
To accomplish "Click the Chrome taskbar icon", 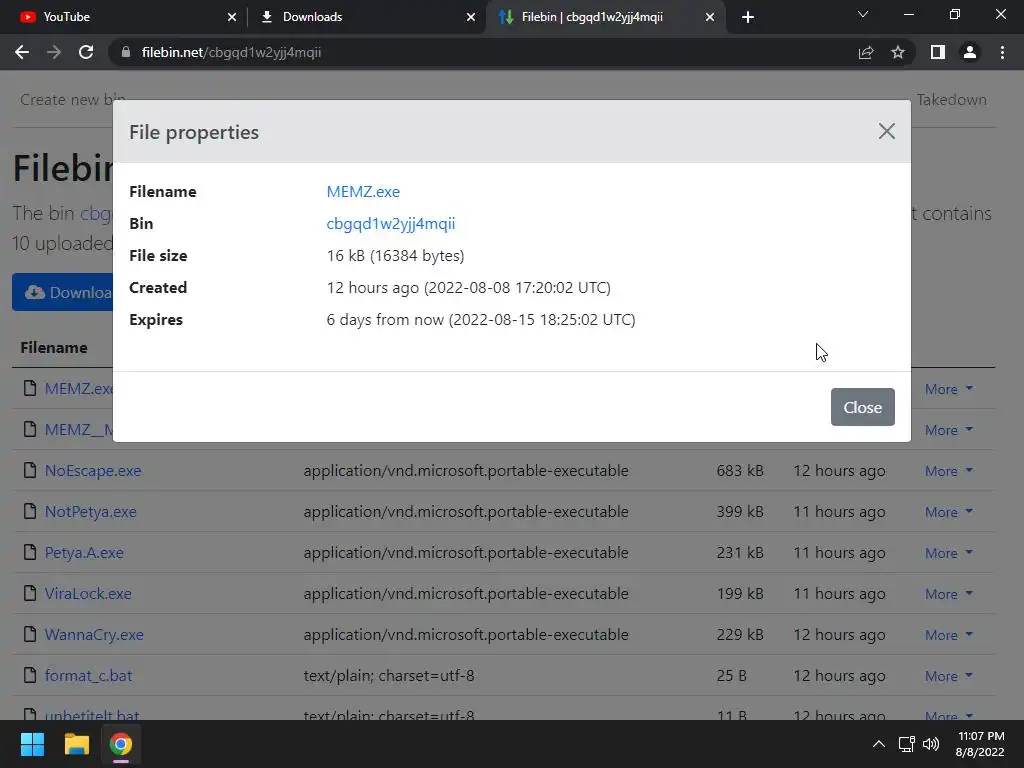I will (121, 744).
